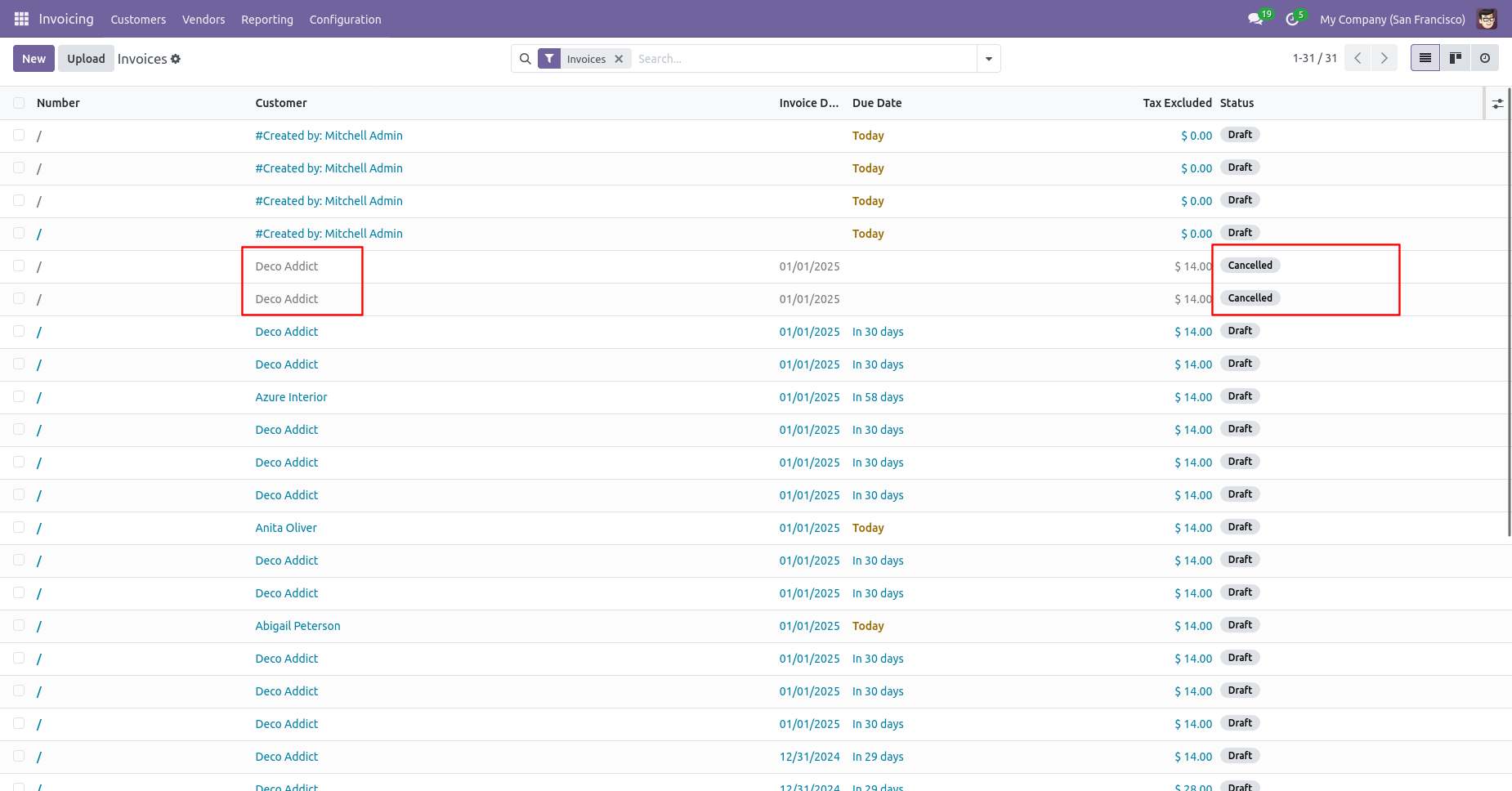This screenshot has height=791, width=1512.
Task: Open the Reporting menu
Action: (267, 20)
